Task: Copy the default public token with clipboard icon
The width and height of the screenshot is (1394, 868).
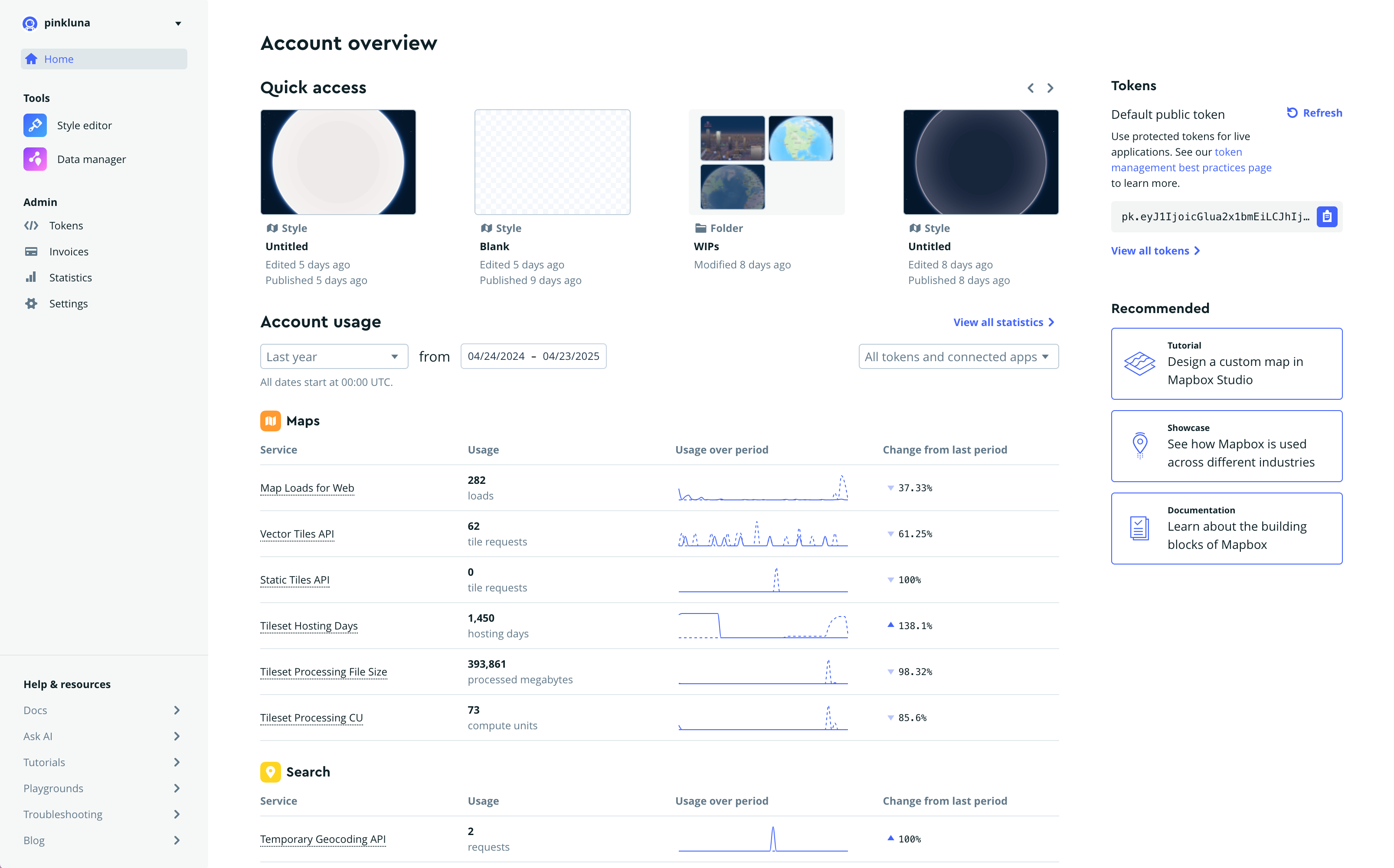Action: pyautogui.click(x=1327, y=216)
